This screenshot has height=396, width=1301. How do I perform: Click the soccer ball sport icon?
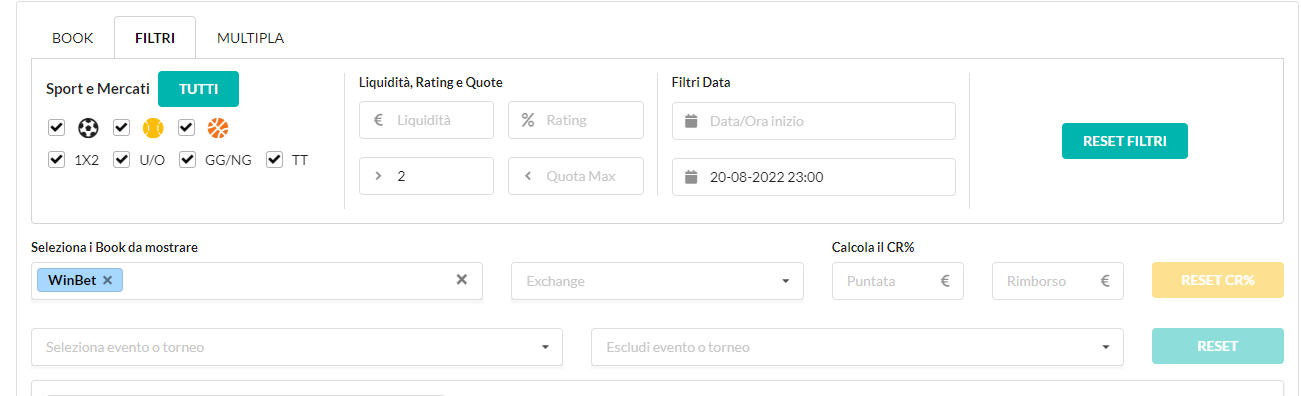(88, 128)
